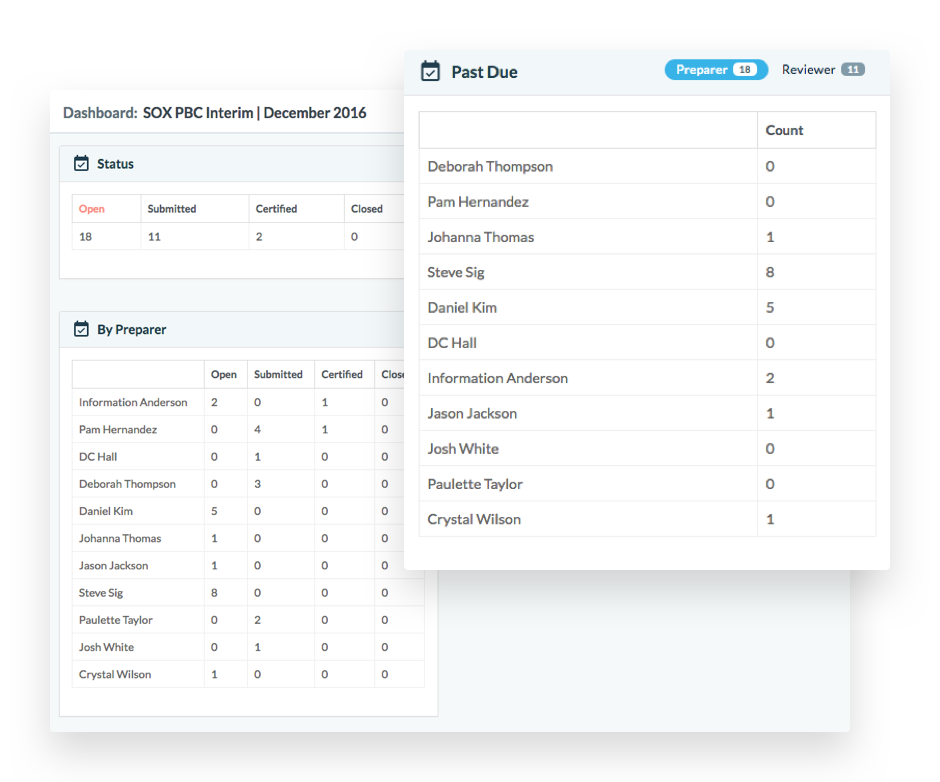Click the Status panel title
This screenshot has width=940, height=782.
click(x=115, y=164)
